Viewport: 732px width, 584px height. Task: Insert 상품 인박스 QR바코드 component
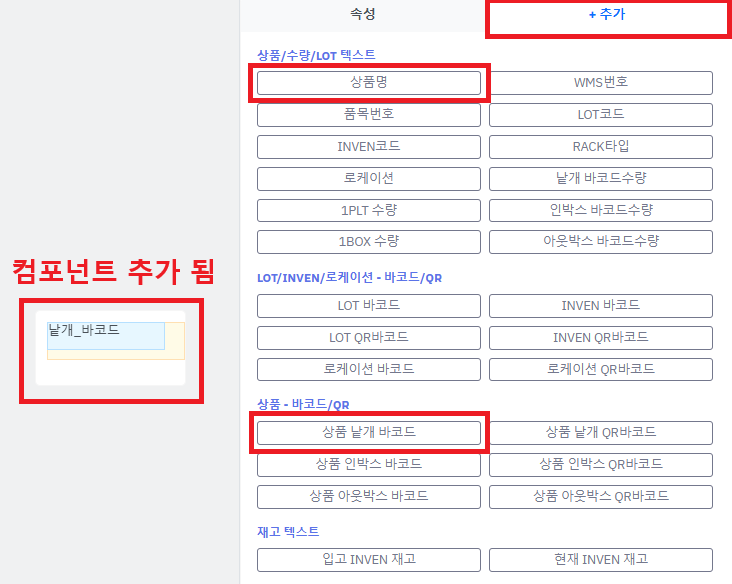coord(600,464)
